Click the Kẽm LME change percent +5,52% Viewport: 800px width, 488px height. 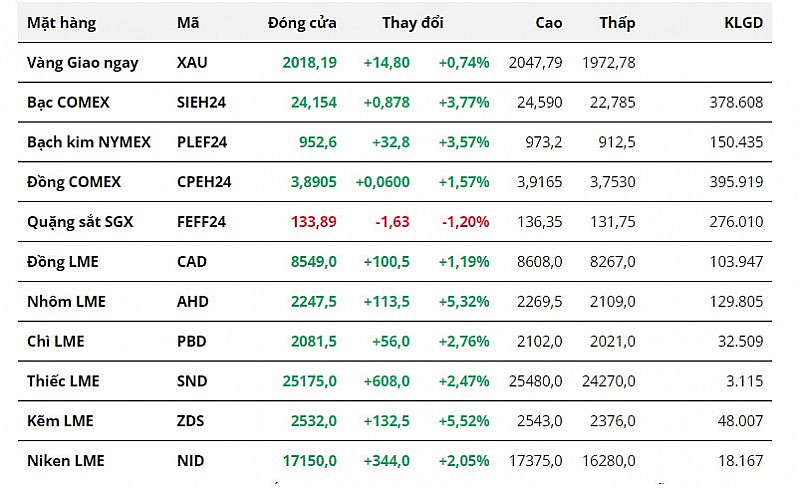(463, 421)
